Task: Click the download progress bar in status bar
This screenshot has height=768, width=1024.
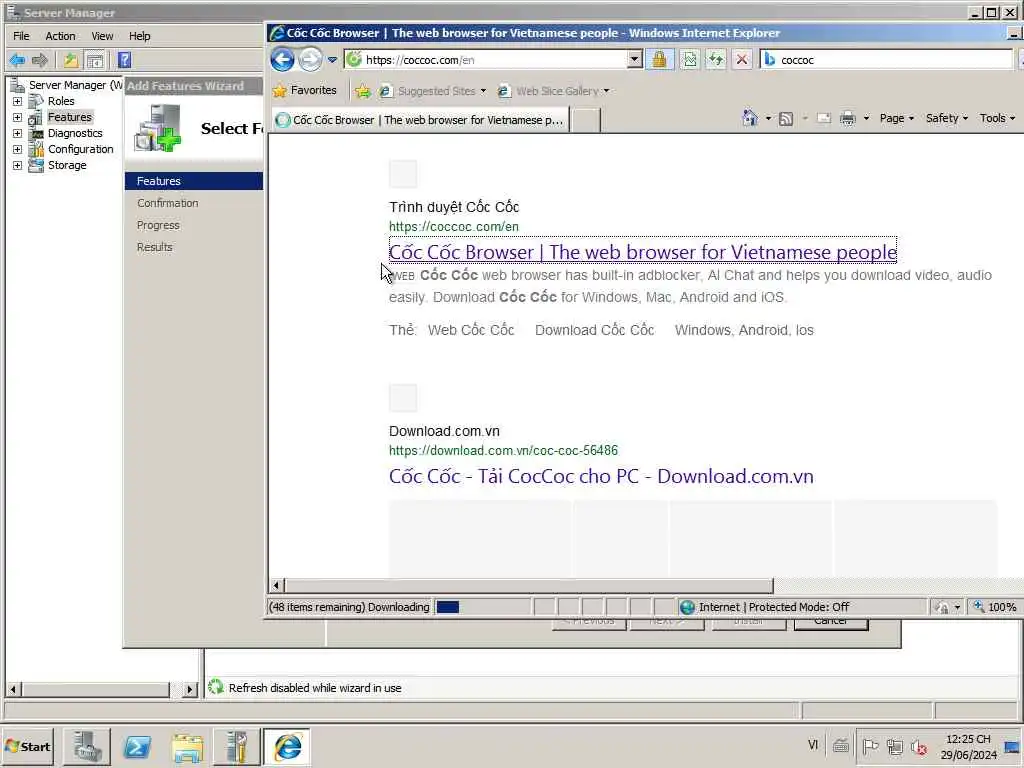Action: coord(483,607)
